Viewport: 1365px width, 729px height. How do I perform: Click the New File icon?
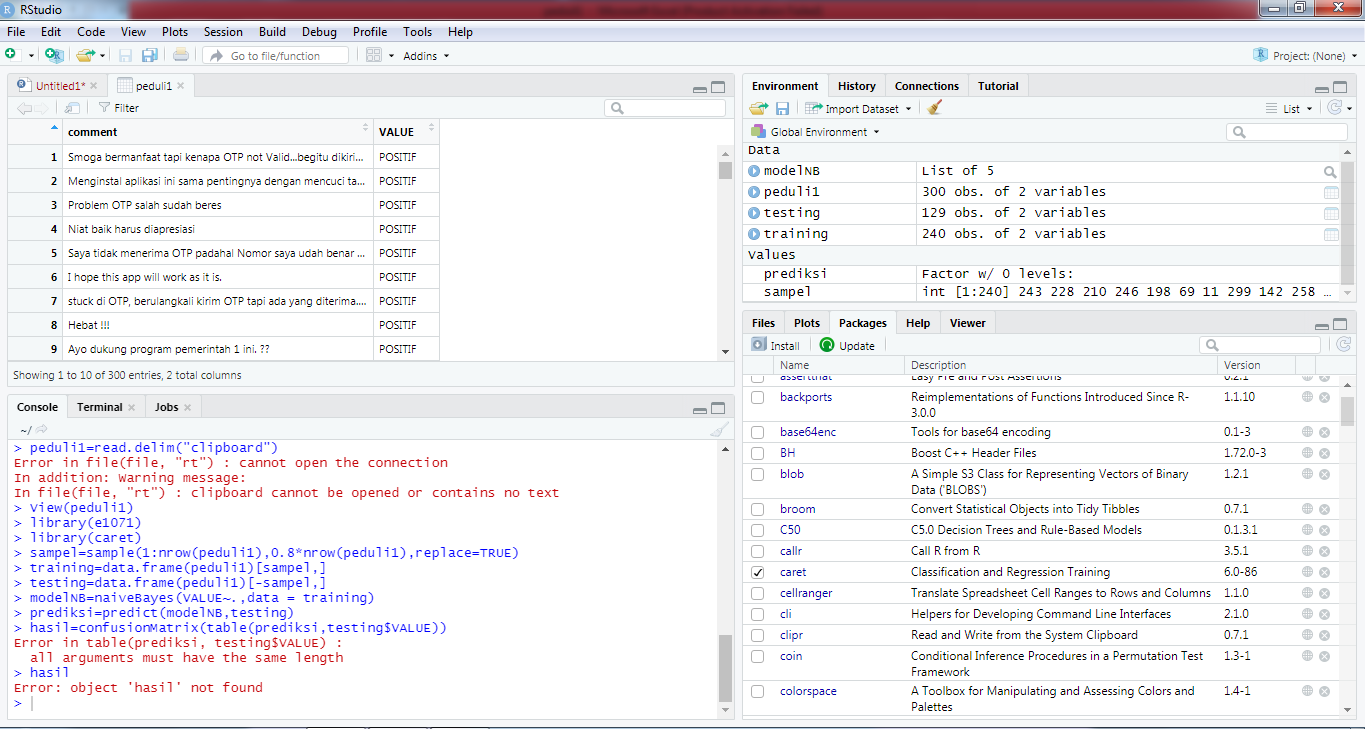coord(11,55)
